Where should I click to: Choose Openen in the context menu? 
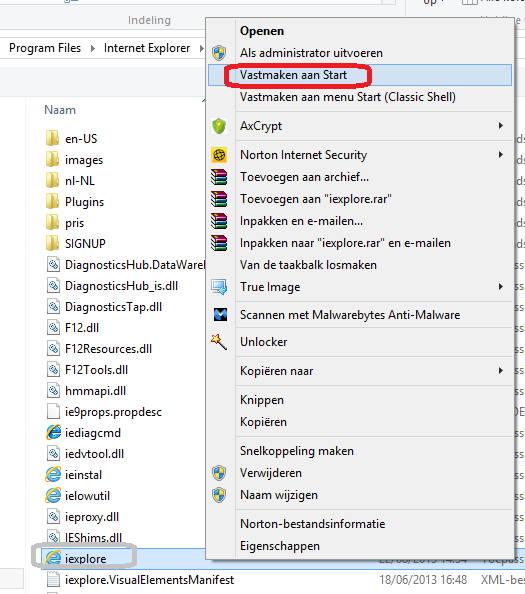(x=360, y=31)
